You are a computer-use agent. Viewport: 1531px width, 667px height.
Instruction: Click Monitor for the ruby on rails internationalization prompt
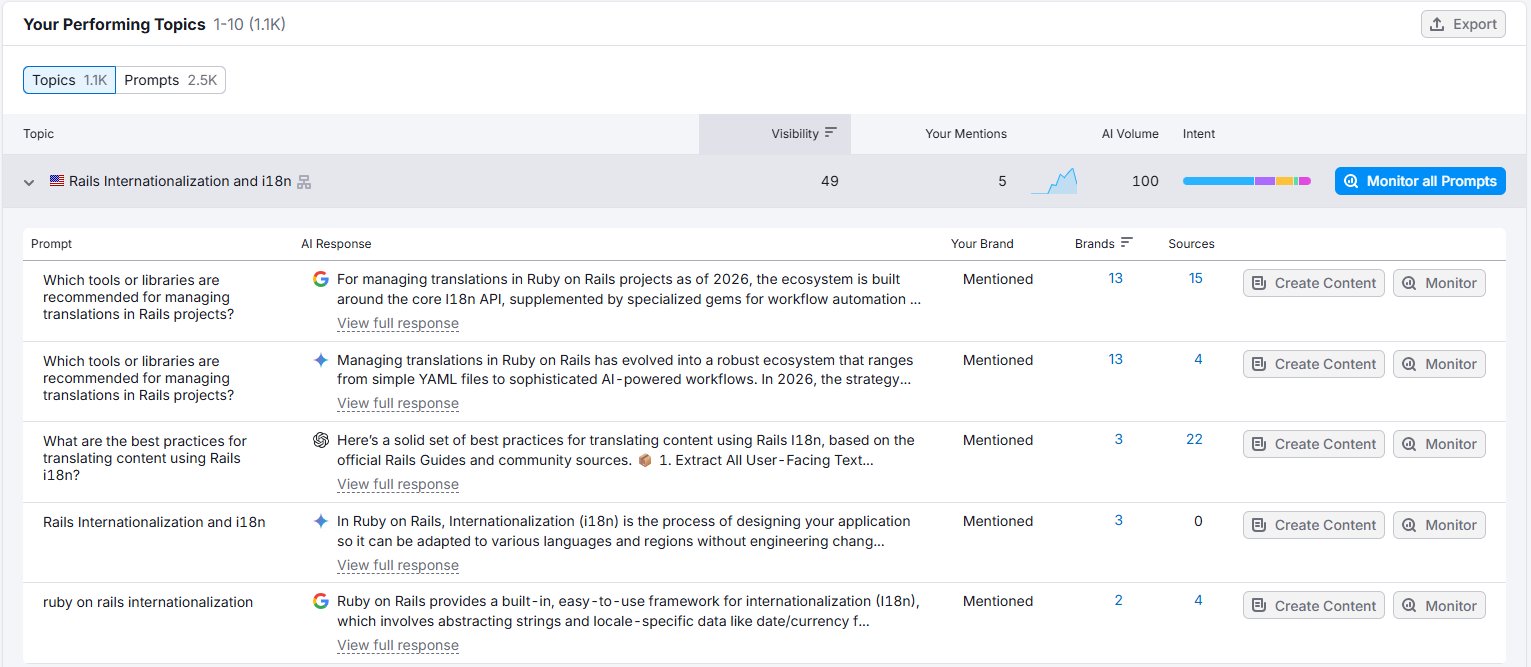tap(1439, 606)
